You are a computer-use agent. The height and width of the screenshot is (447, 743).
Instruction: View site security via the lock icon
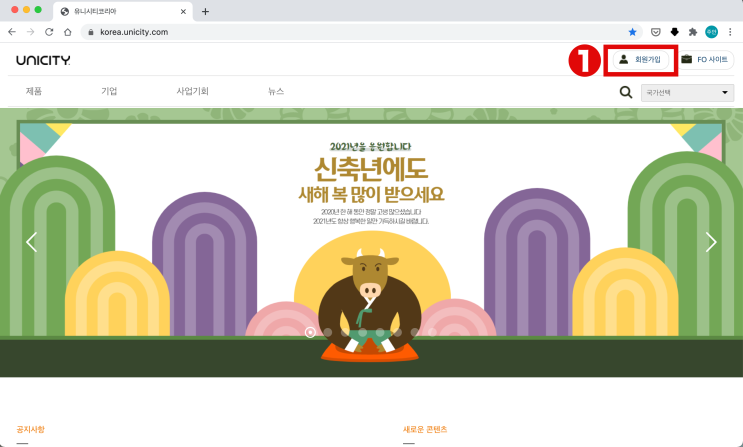pos(91,32)
